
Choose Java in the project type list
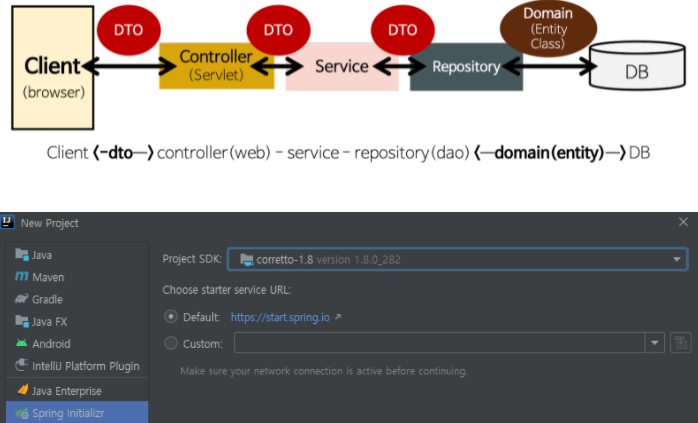[x=77, y=255]
